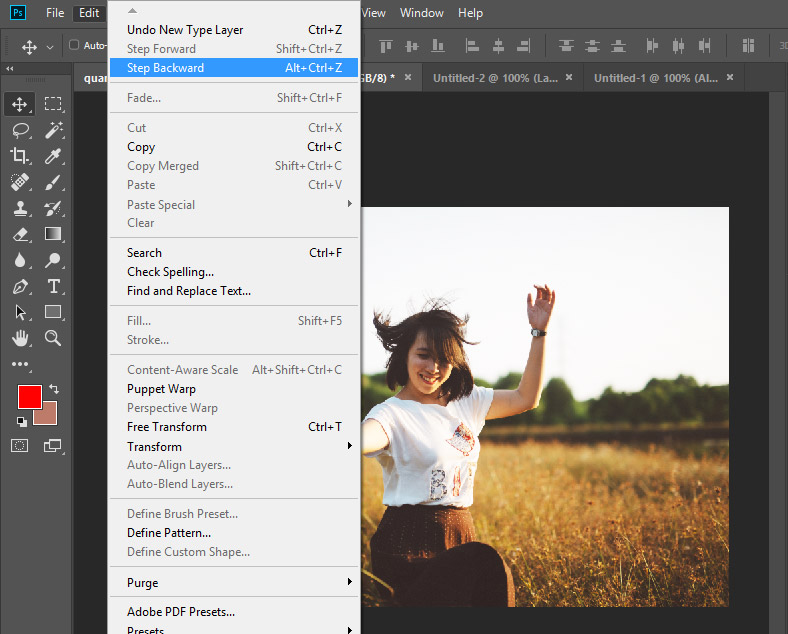Select the Spot Healing Brush tool

point(20,182)
